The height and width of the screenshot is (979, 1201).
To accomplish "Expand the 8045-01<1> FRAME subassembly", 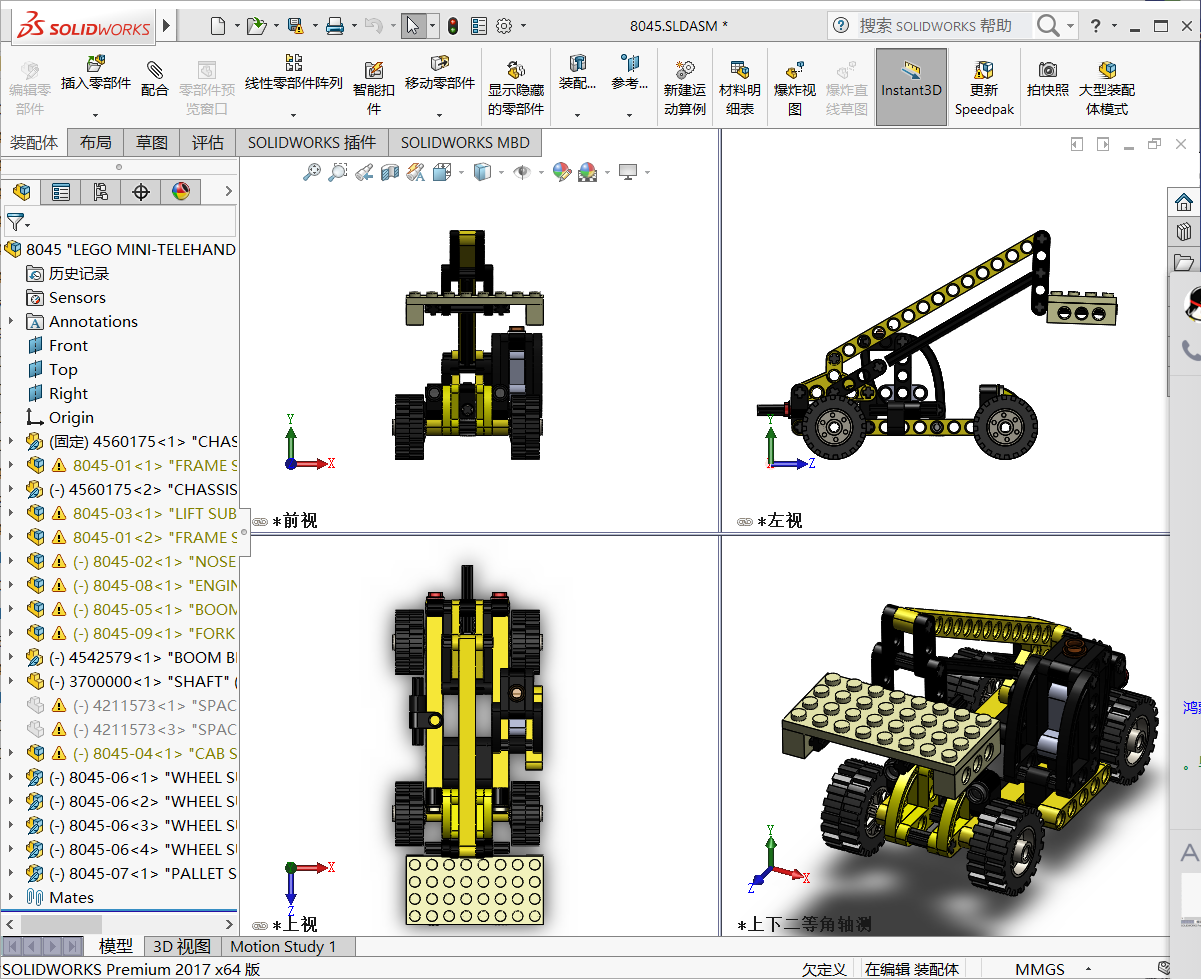I will 11,466.
